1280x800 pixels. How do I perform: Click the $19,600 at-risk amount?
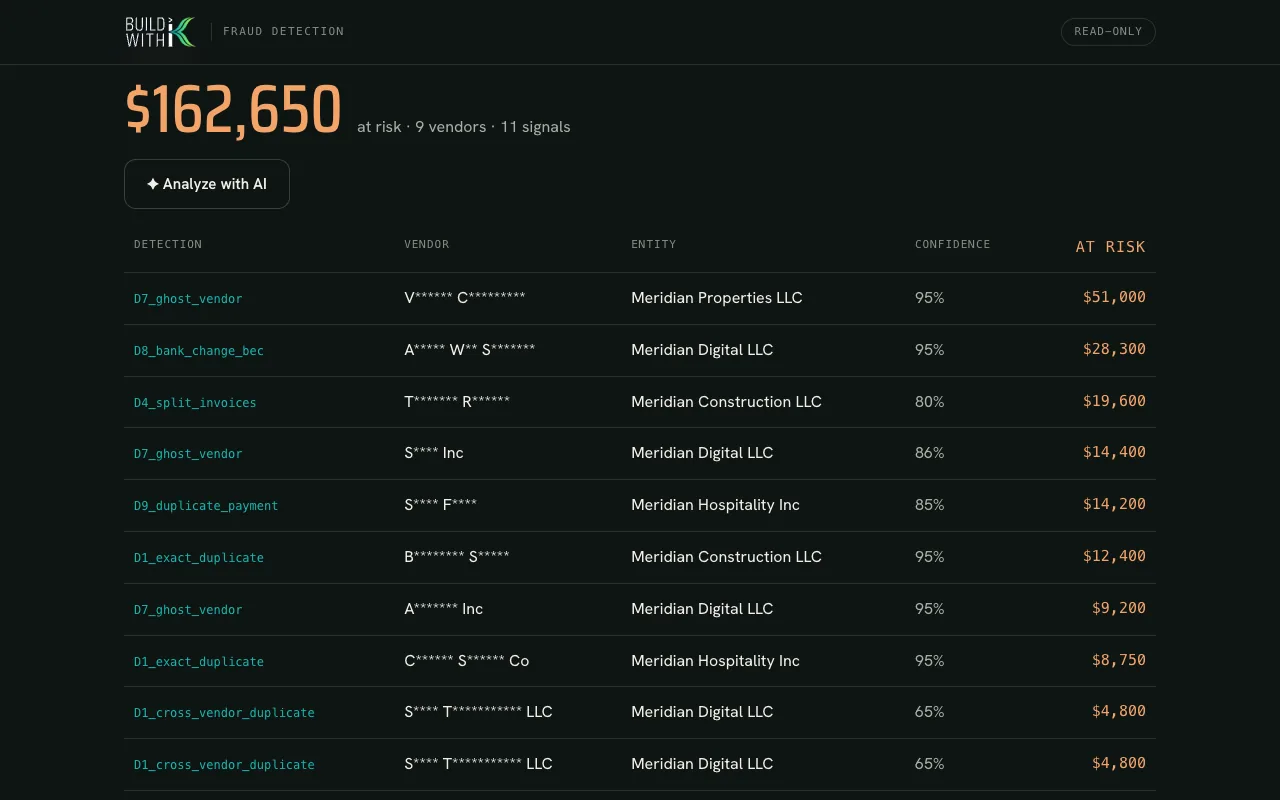tap(1114, 401)
